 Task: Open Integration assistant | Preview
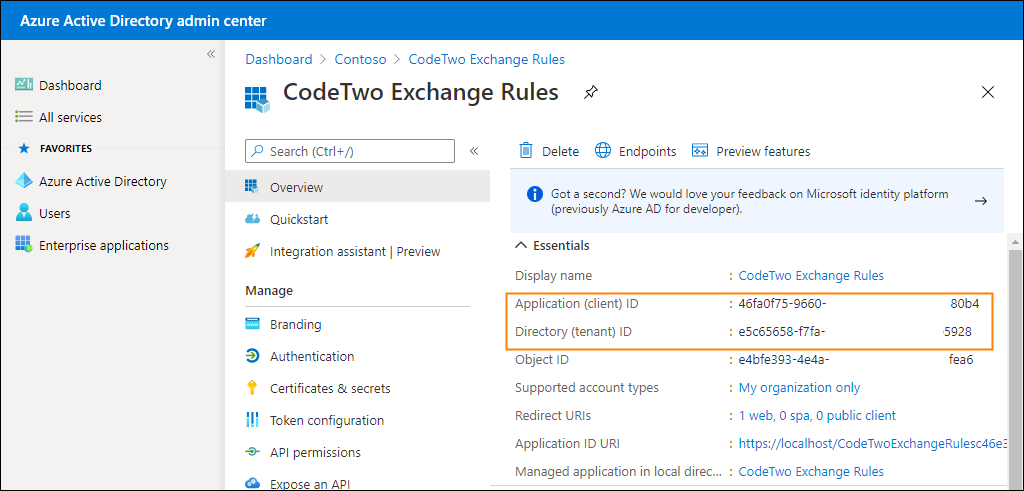click(357, 251)
